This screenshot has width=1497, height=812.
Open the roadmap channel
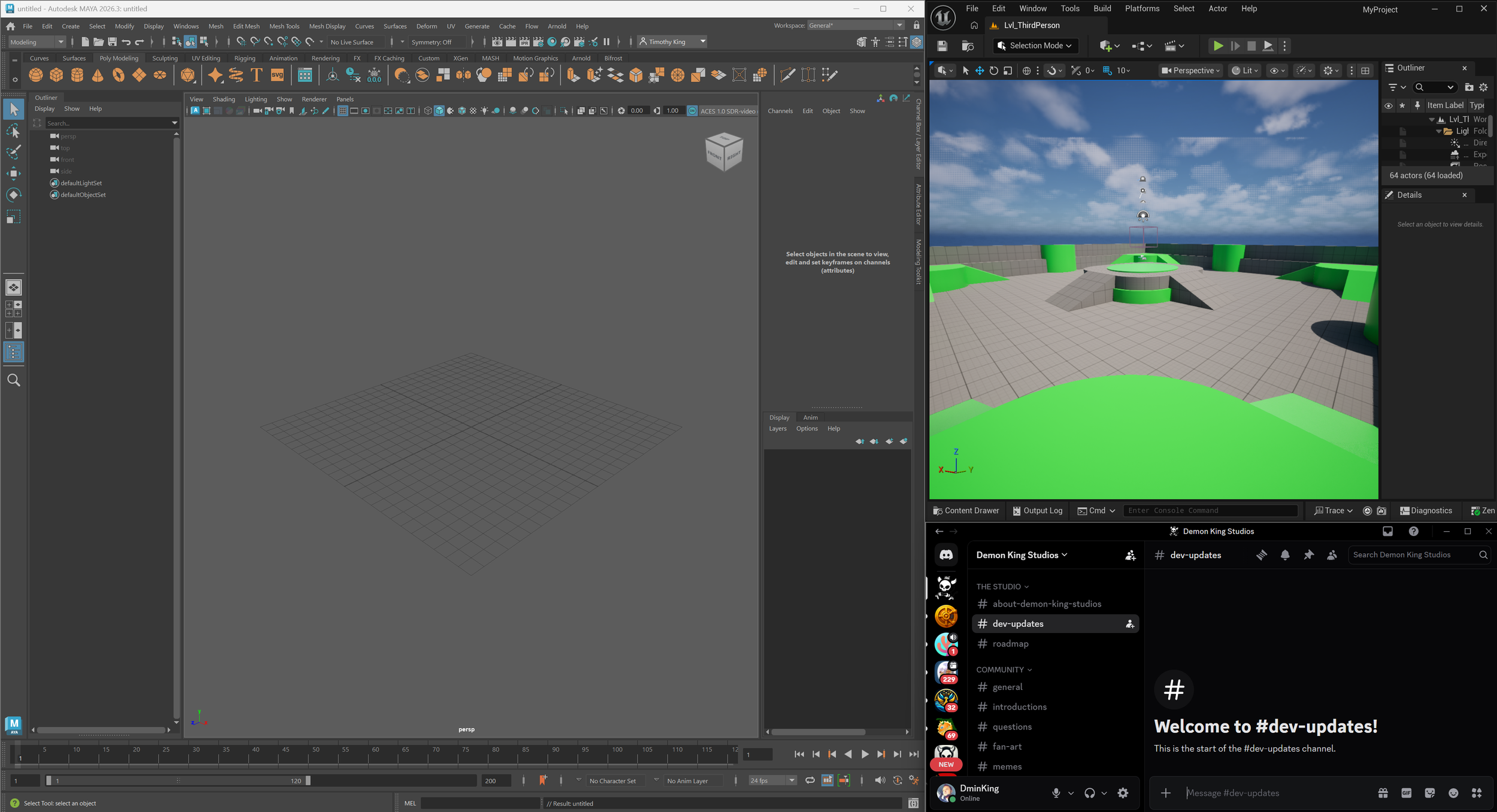click(x=1010, y=644)
